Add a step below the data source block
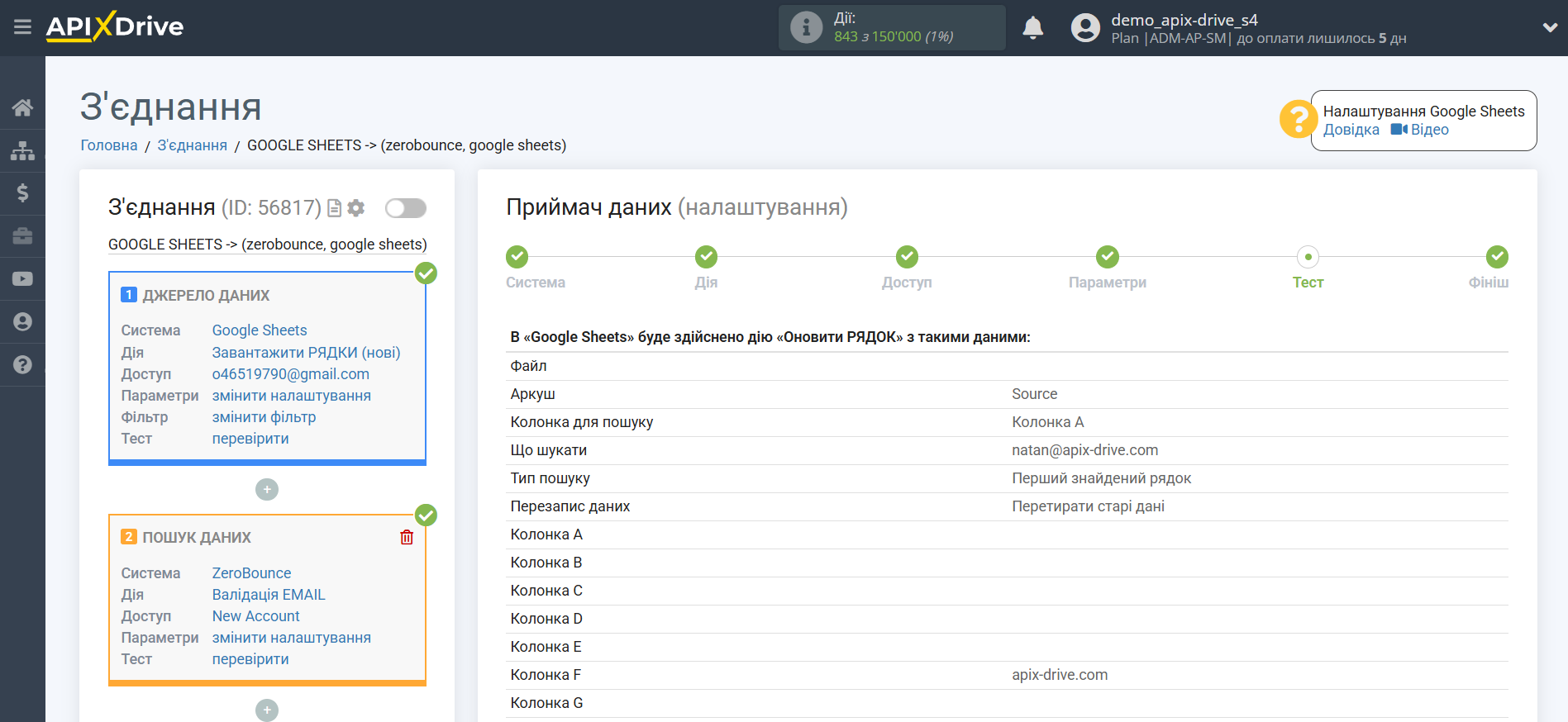1568x722 pixels. (266, 490)
